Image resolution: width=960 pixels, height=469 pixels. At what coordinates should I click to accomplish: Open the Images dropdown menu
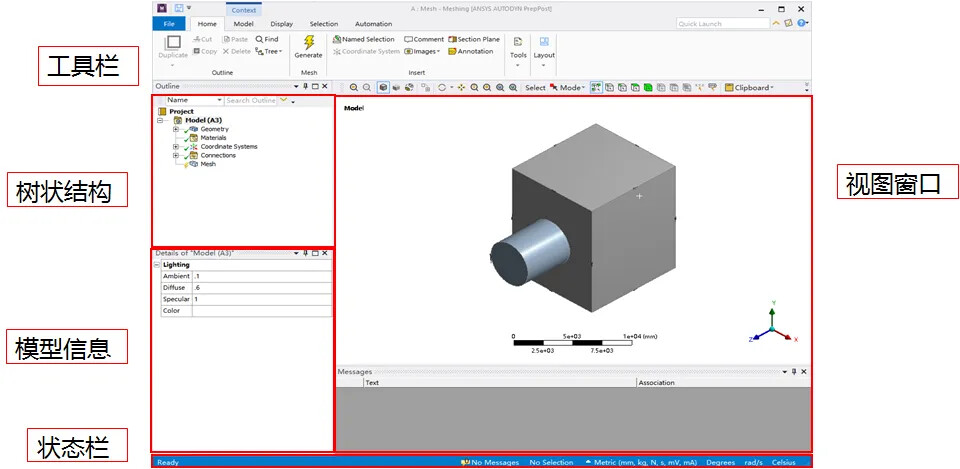click(x=422, y=51)
